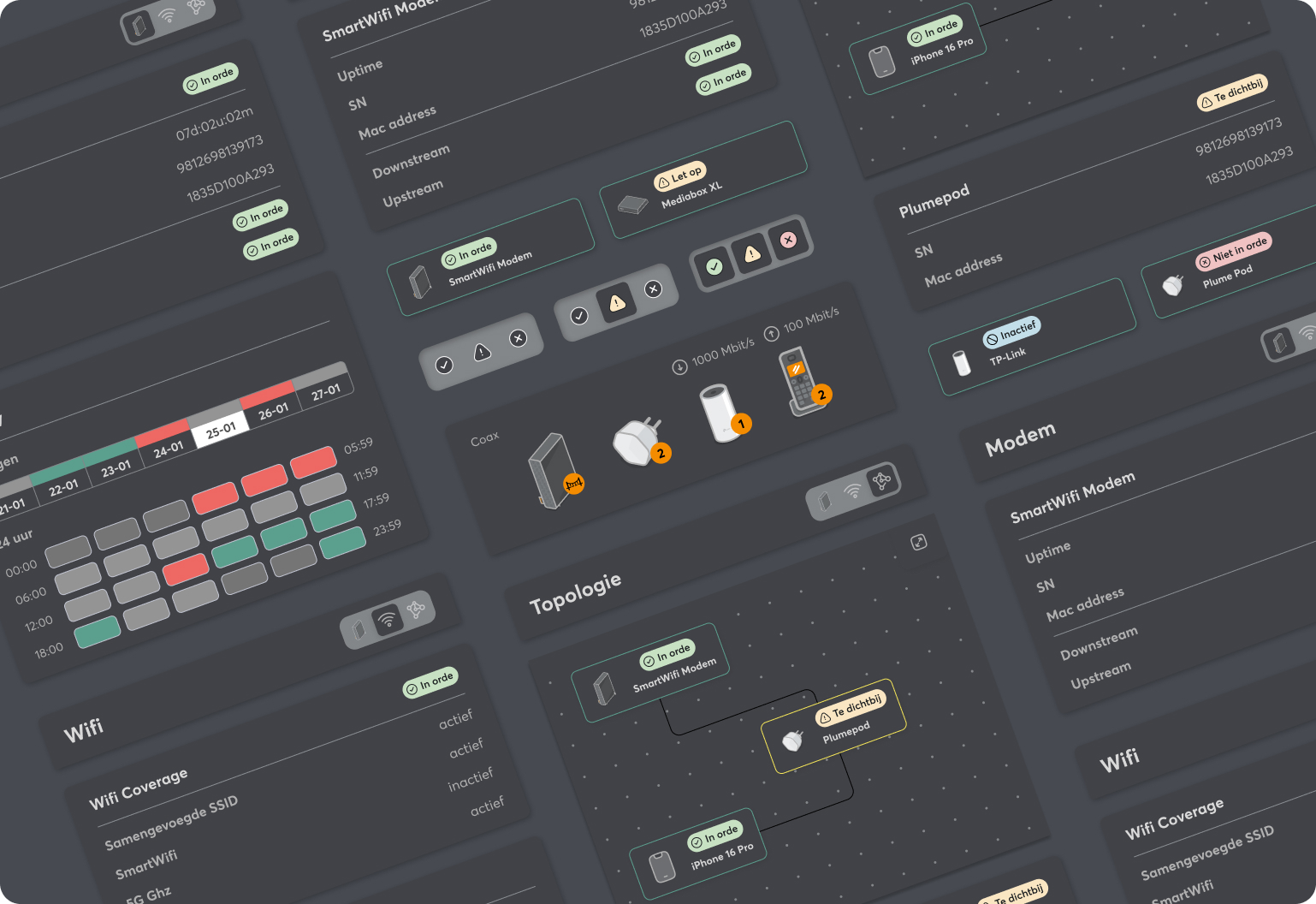Click the 1000 Mbit/s download speed text
The height and width of the screenshot is (904, 1316).
coord(723,351)
